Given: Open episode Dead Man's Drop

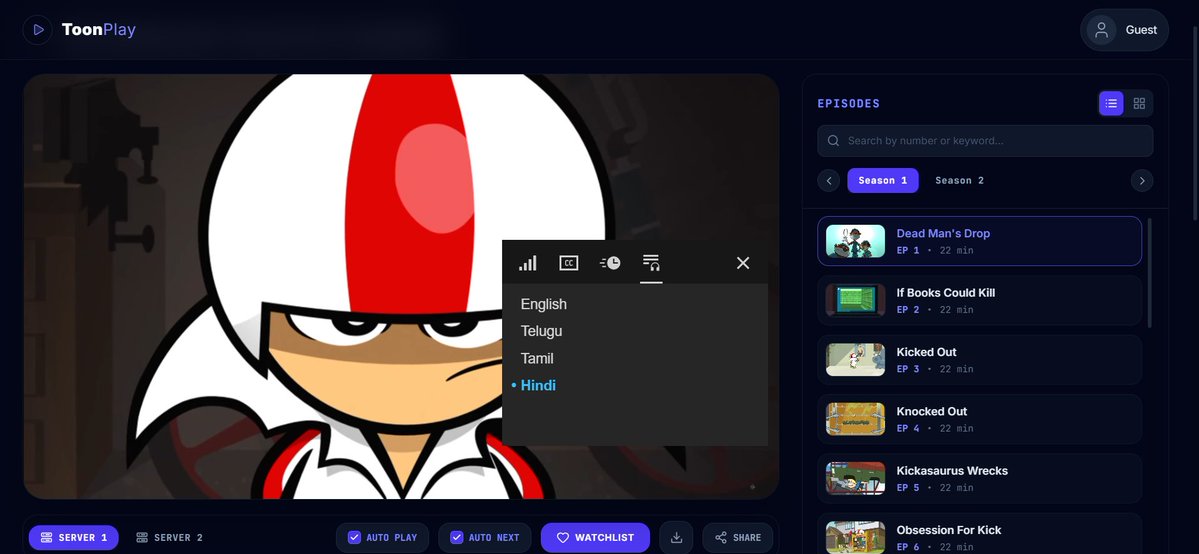Looking at the screenshot, I should point(980,241).
